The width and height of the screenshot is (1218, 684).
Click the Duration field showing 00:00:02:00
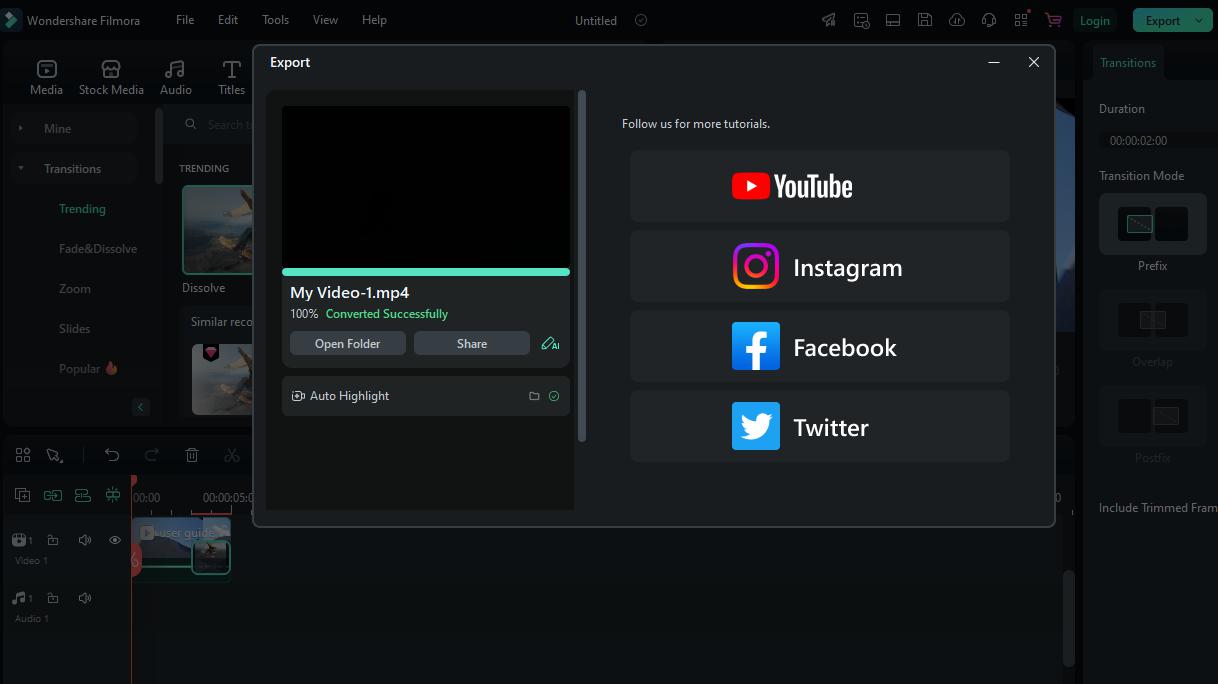click(1158, 141)
